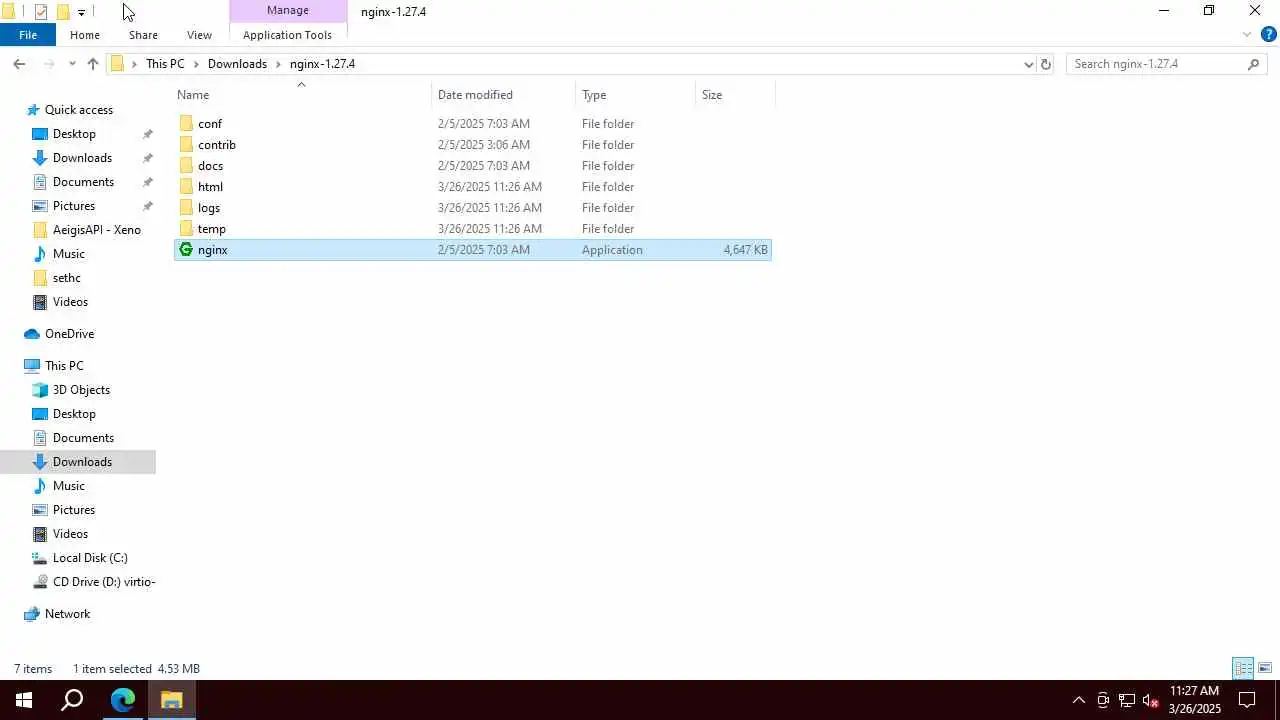Screen dimensions: 1280x720
Task: Sort by Date modified column header
Action: [x=504, y=95]
